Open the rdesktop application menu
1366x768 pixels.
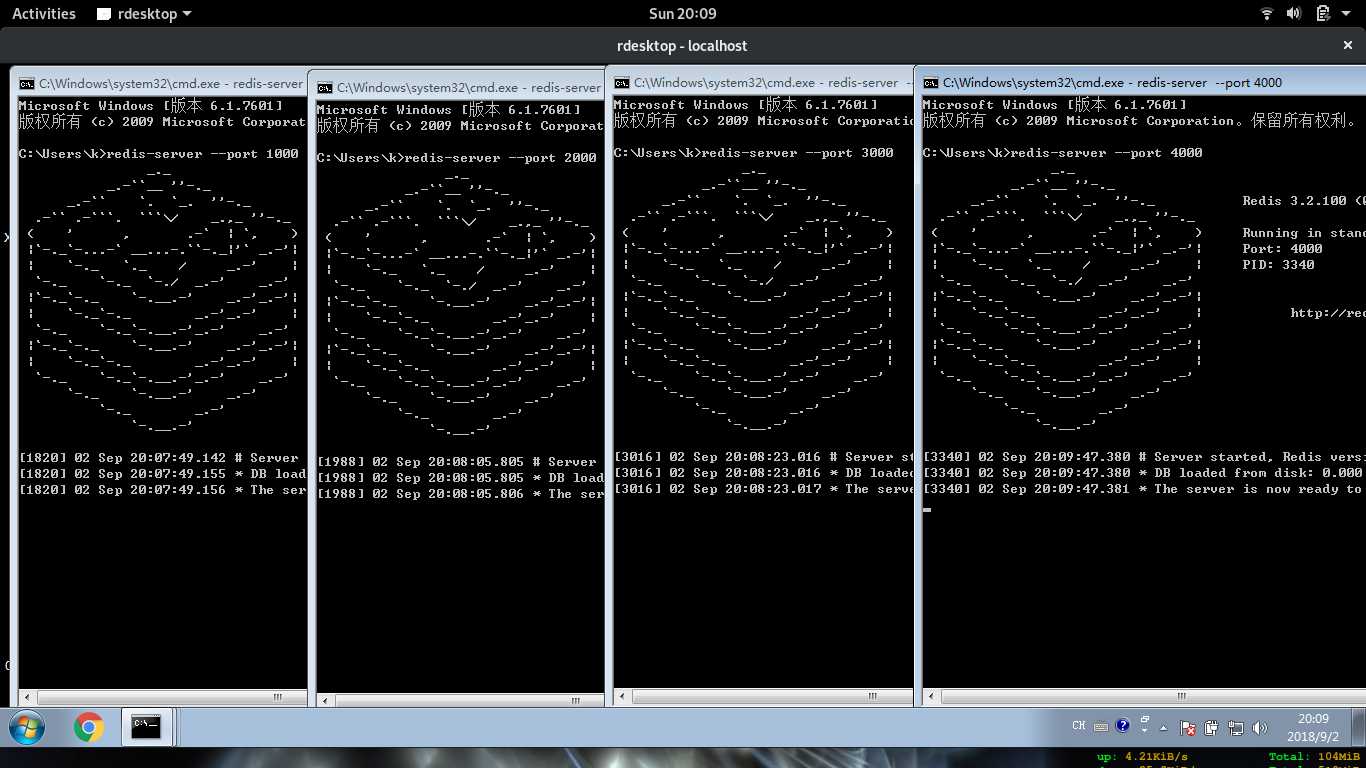(x=144, y=13)
